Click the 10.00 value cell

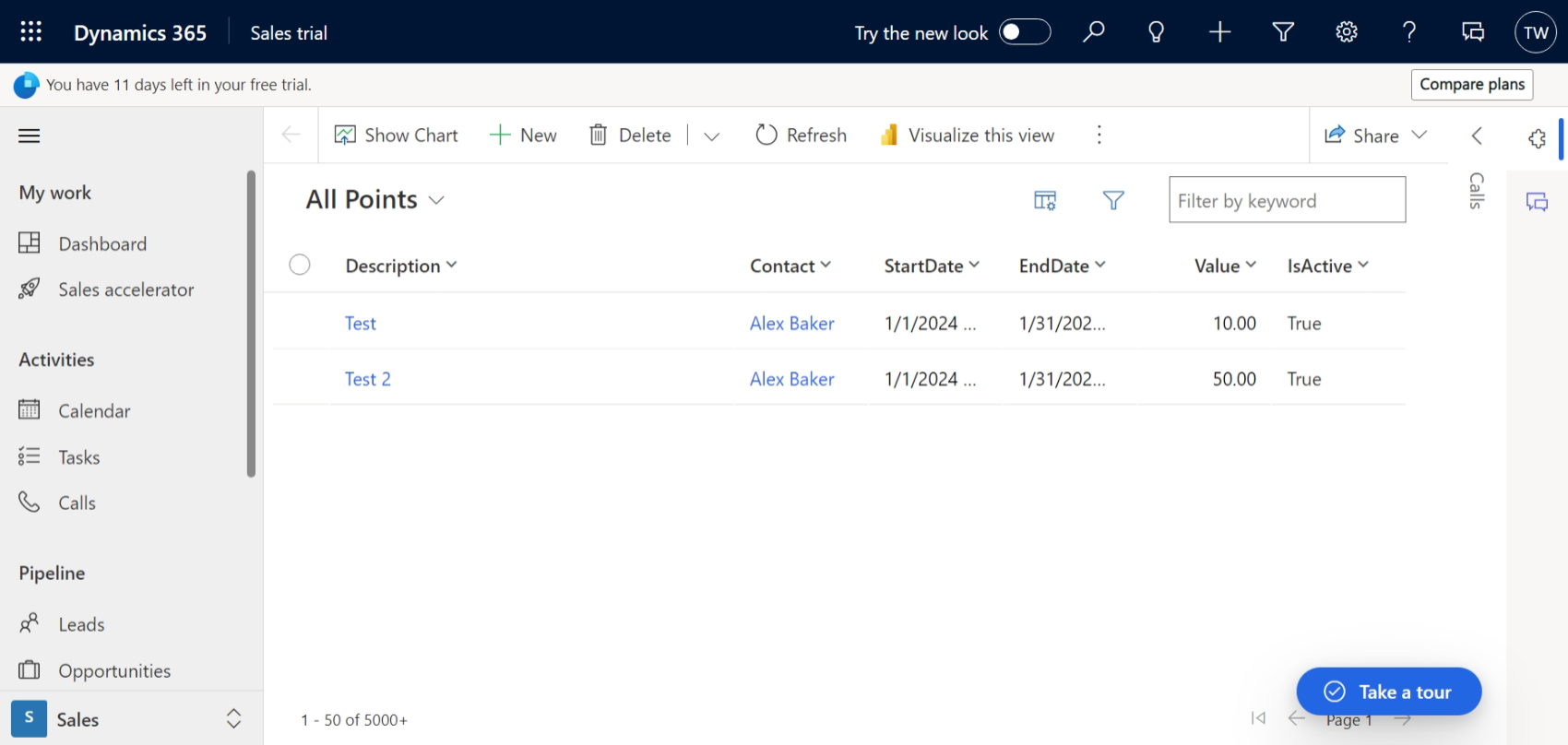tap(1234, 324)
